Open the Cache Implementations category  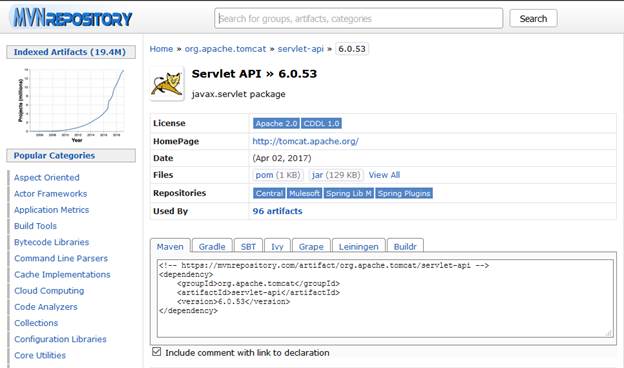click(x=62, y=275)
